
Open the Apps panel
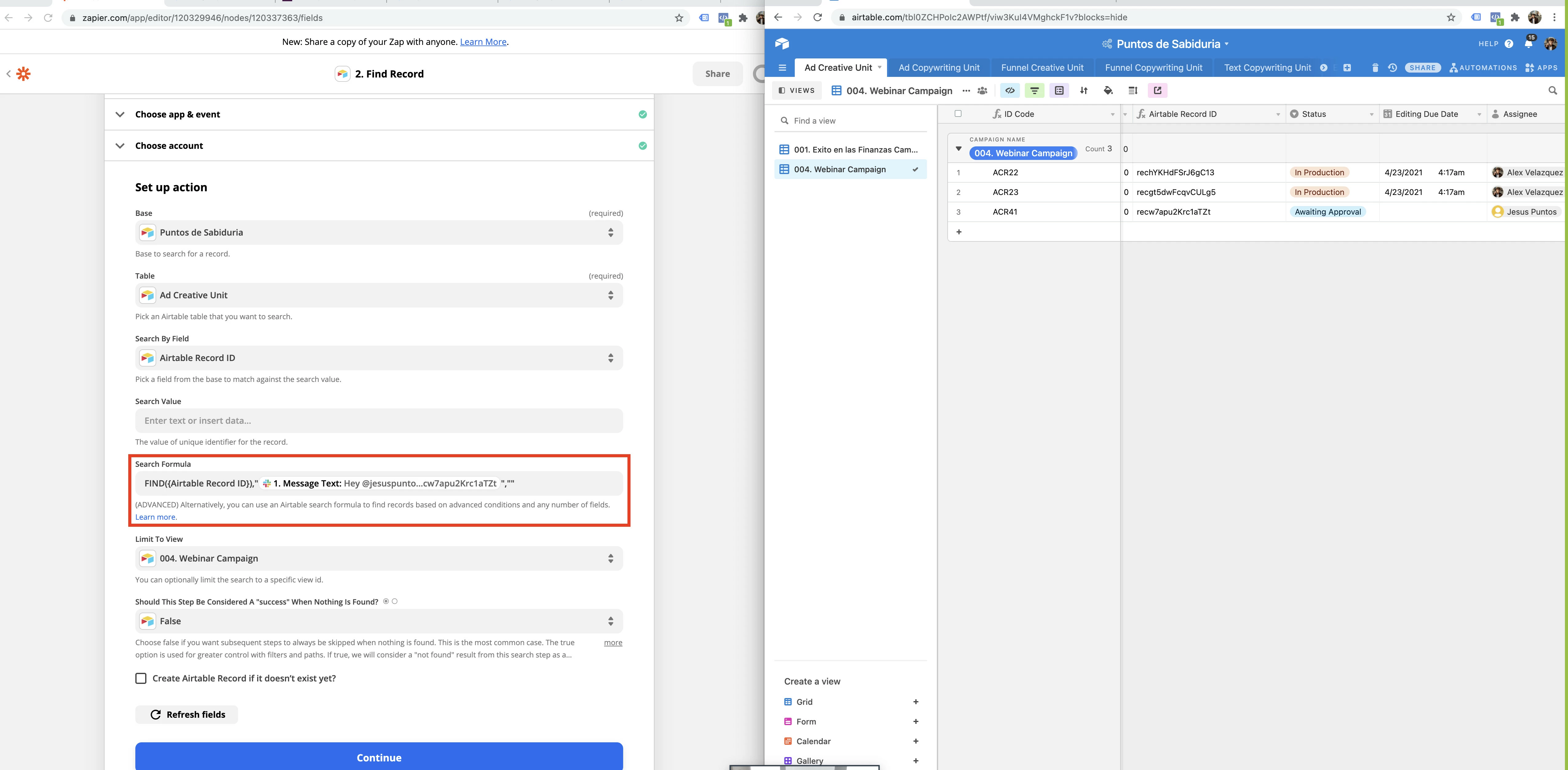click(1541, 68)
